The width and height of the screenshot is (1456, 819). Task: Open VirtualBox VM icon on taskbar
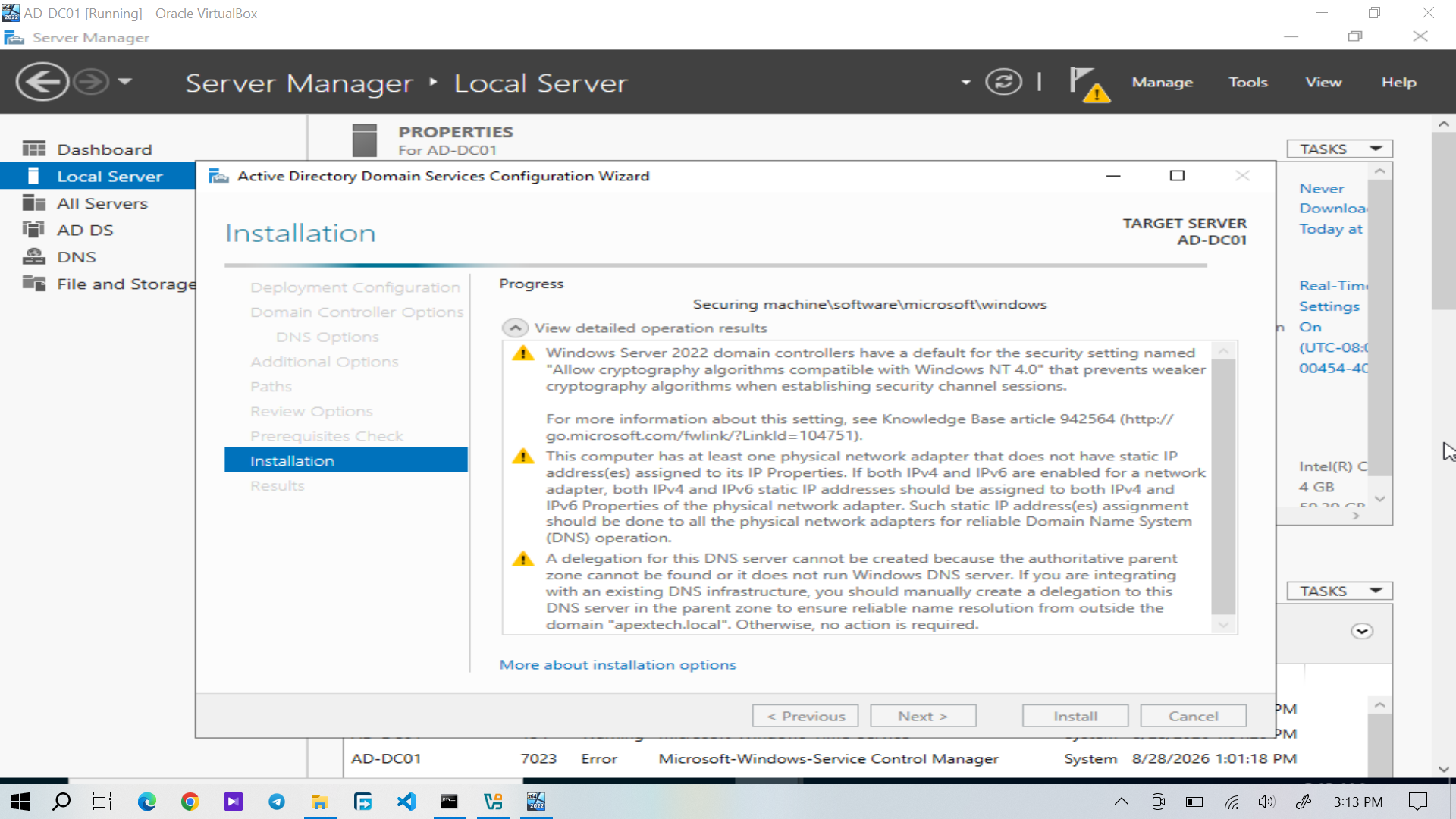pos(536,802)
